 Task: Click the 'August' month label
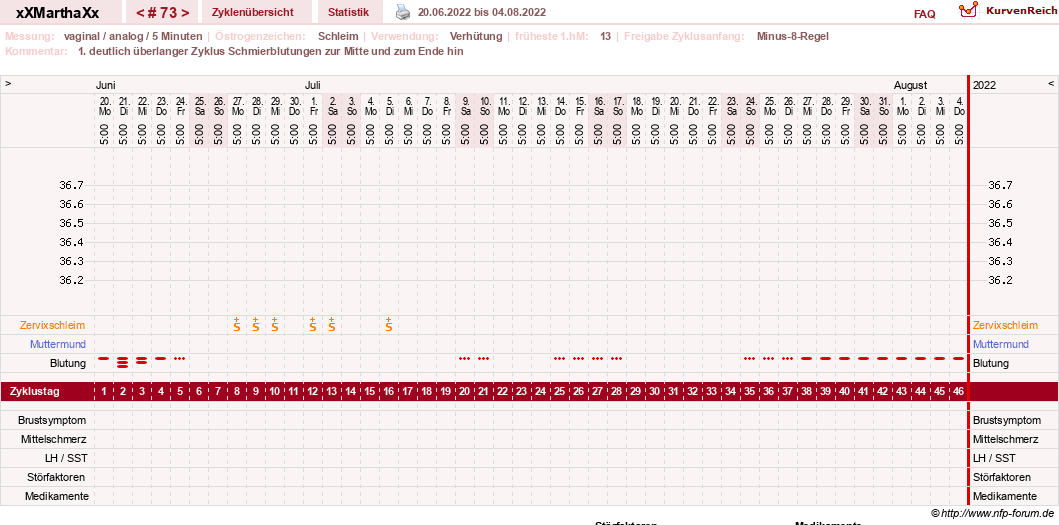pos(910,85)
